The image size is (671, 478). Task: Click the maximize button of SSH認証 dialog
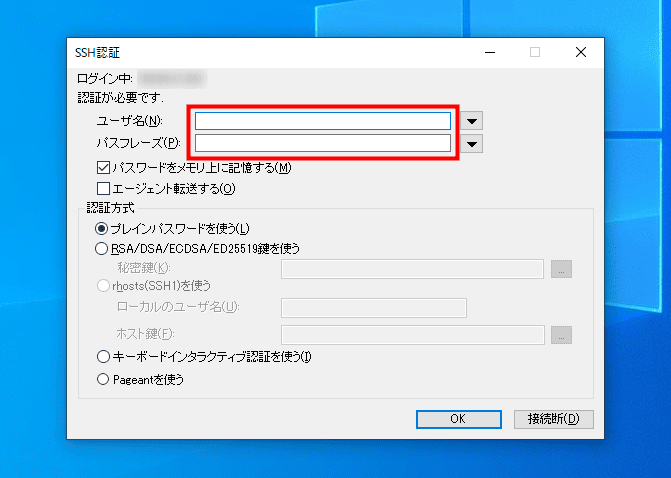point(535,52)
